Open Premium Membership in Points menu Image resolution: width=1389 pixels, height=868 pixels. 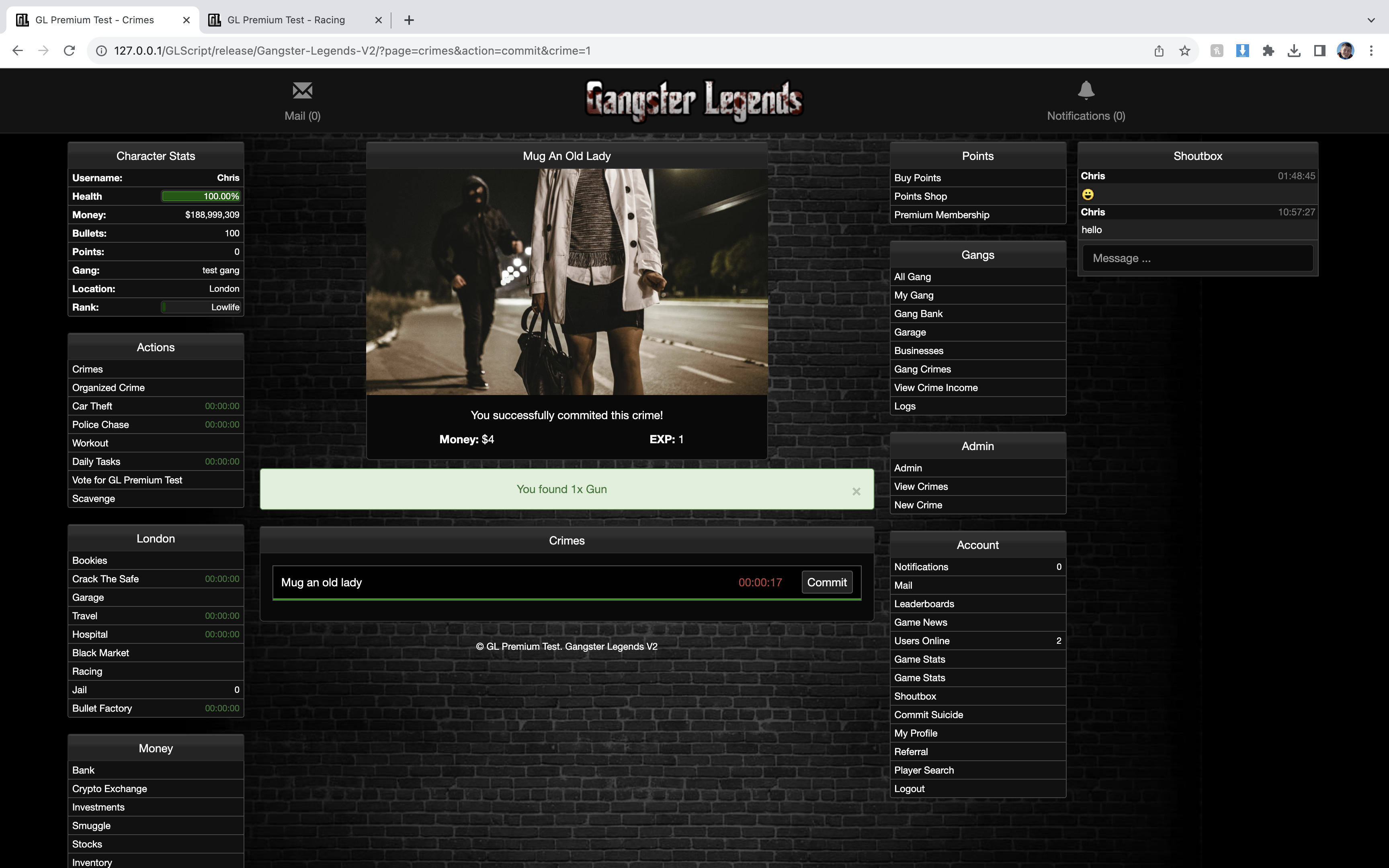(x=941, y=215)
